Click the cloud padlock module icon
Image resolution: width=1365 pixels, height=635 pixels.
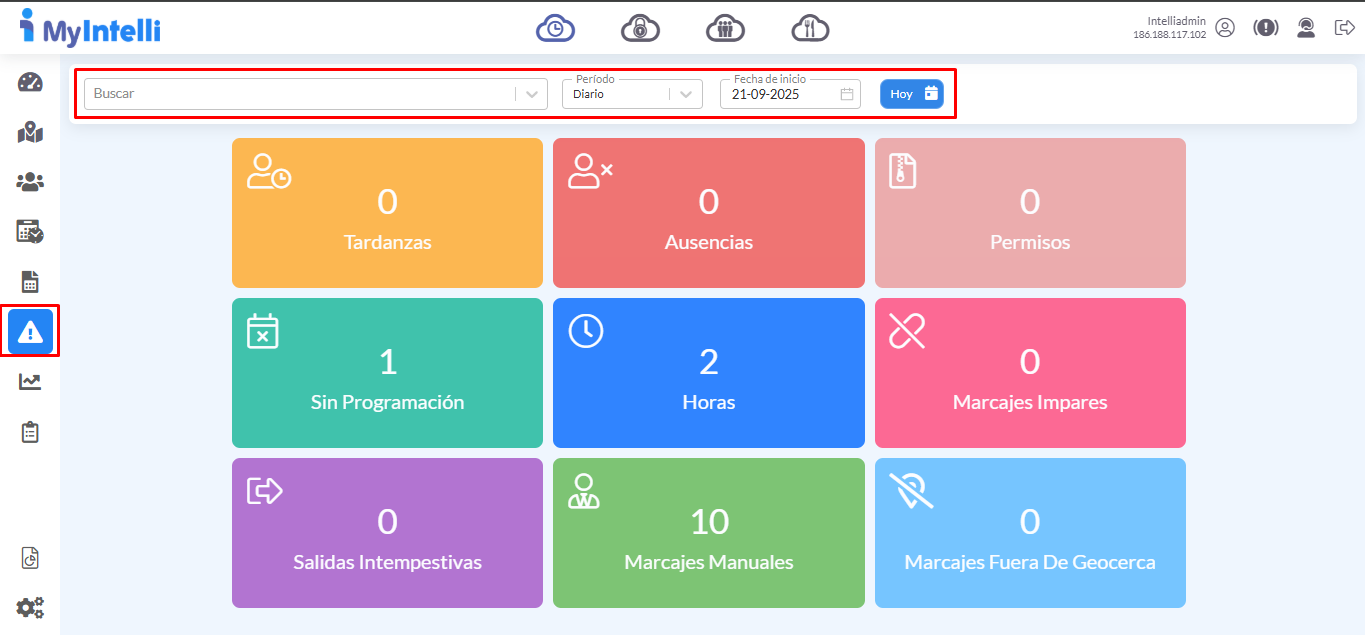640,28
